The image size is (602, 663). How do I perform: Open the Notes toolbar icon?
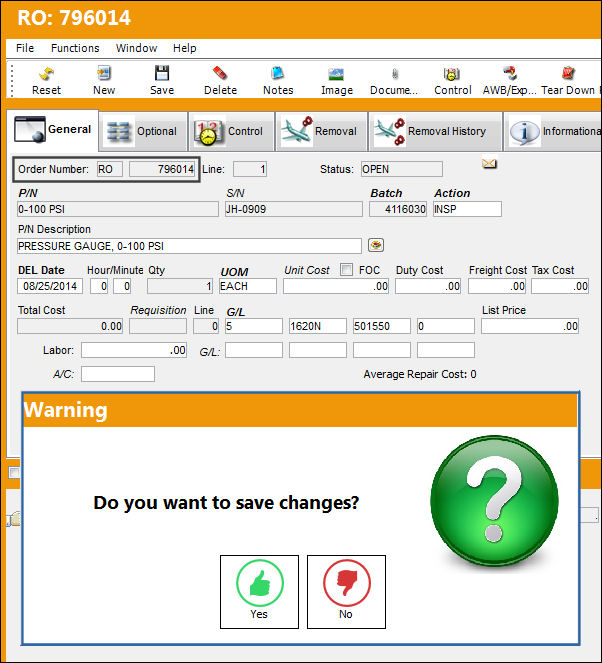[278, 74]
